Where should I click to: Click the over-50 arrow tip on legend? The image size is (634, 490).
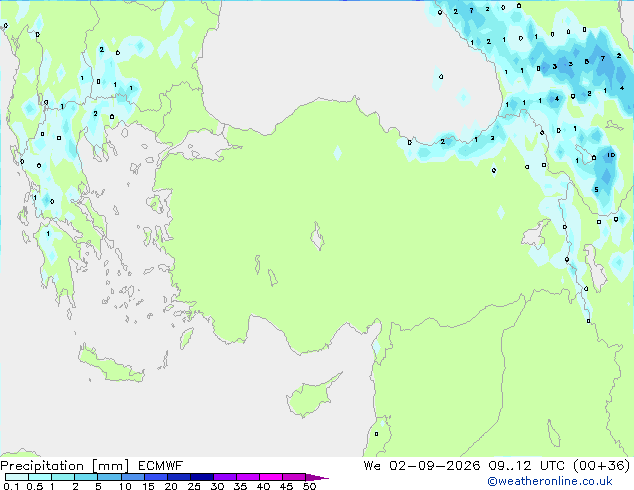[317, 477]
